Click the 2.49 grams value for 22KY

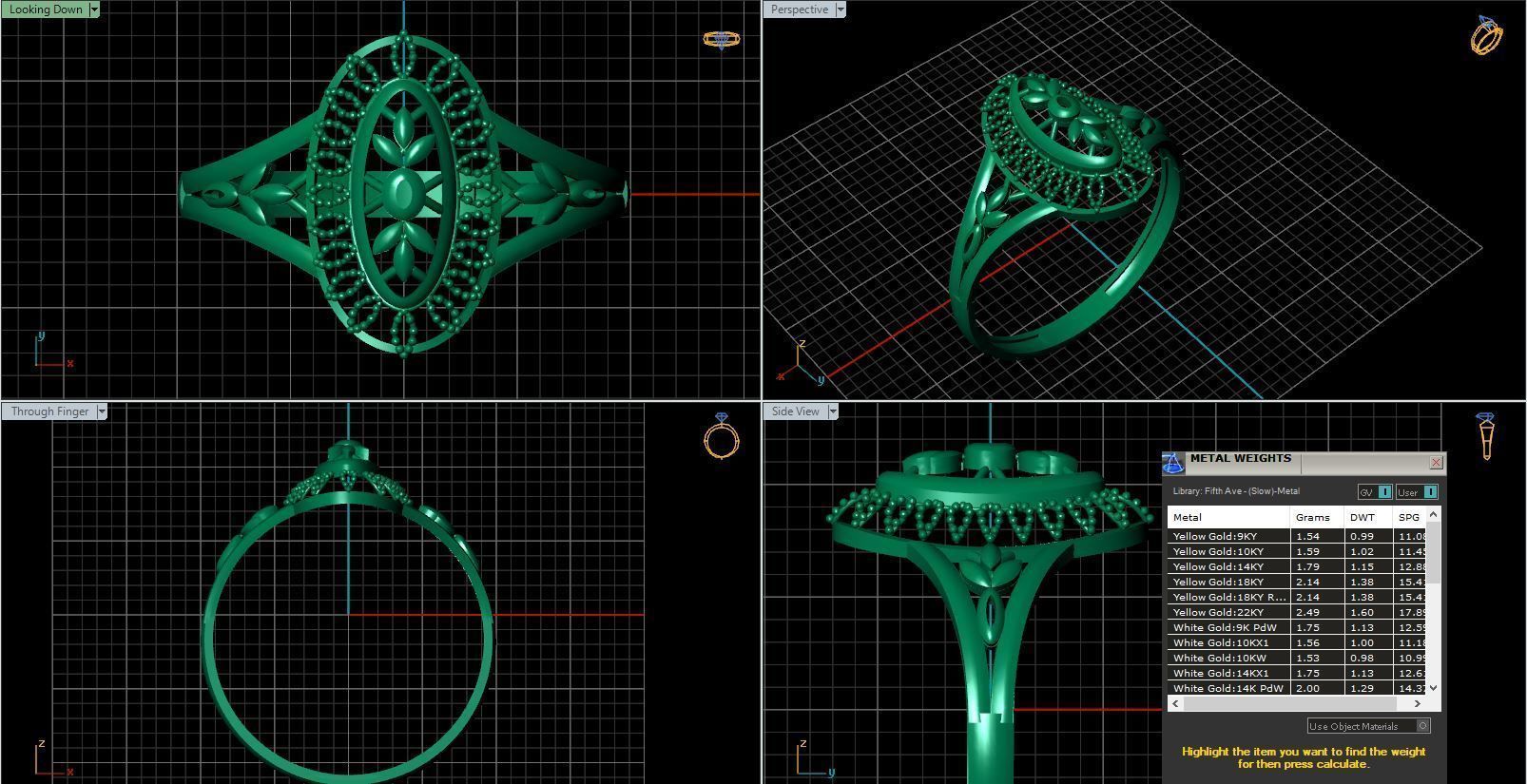pyautogui.click(x=1307, y=612)
